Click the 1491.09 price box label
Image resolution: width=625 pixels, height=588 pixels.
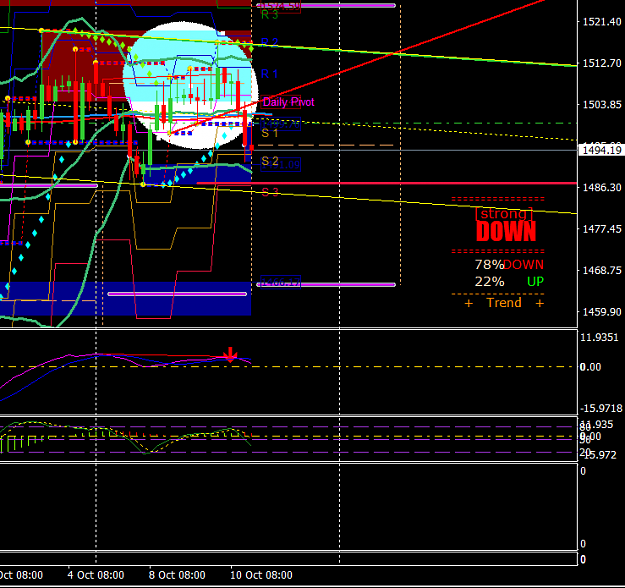(x=281, y=165)
